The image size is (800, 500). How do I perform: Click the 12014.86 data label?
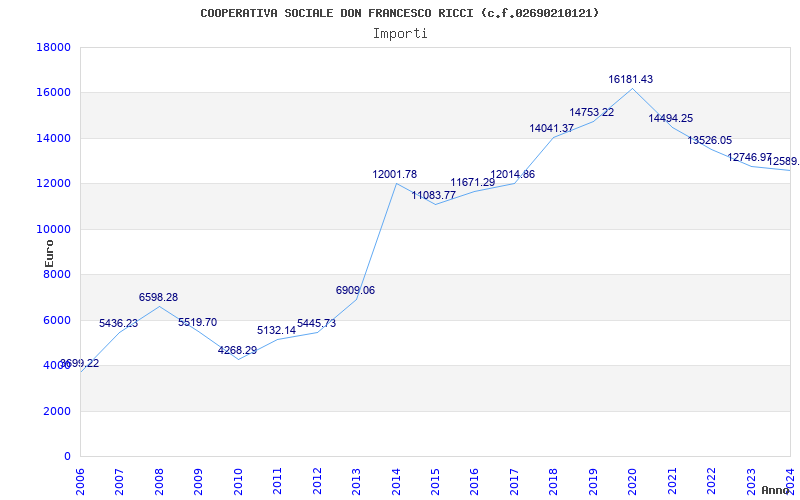[x=512, y=174]
